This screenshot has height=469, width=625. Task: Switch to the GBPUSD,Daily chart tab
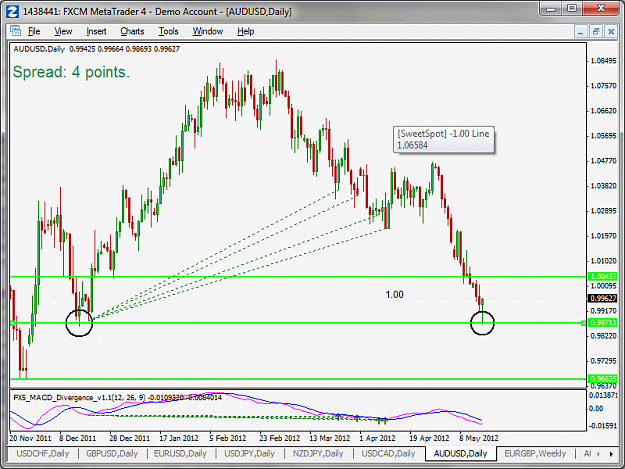point(112,453)
